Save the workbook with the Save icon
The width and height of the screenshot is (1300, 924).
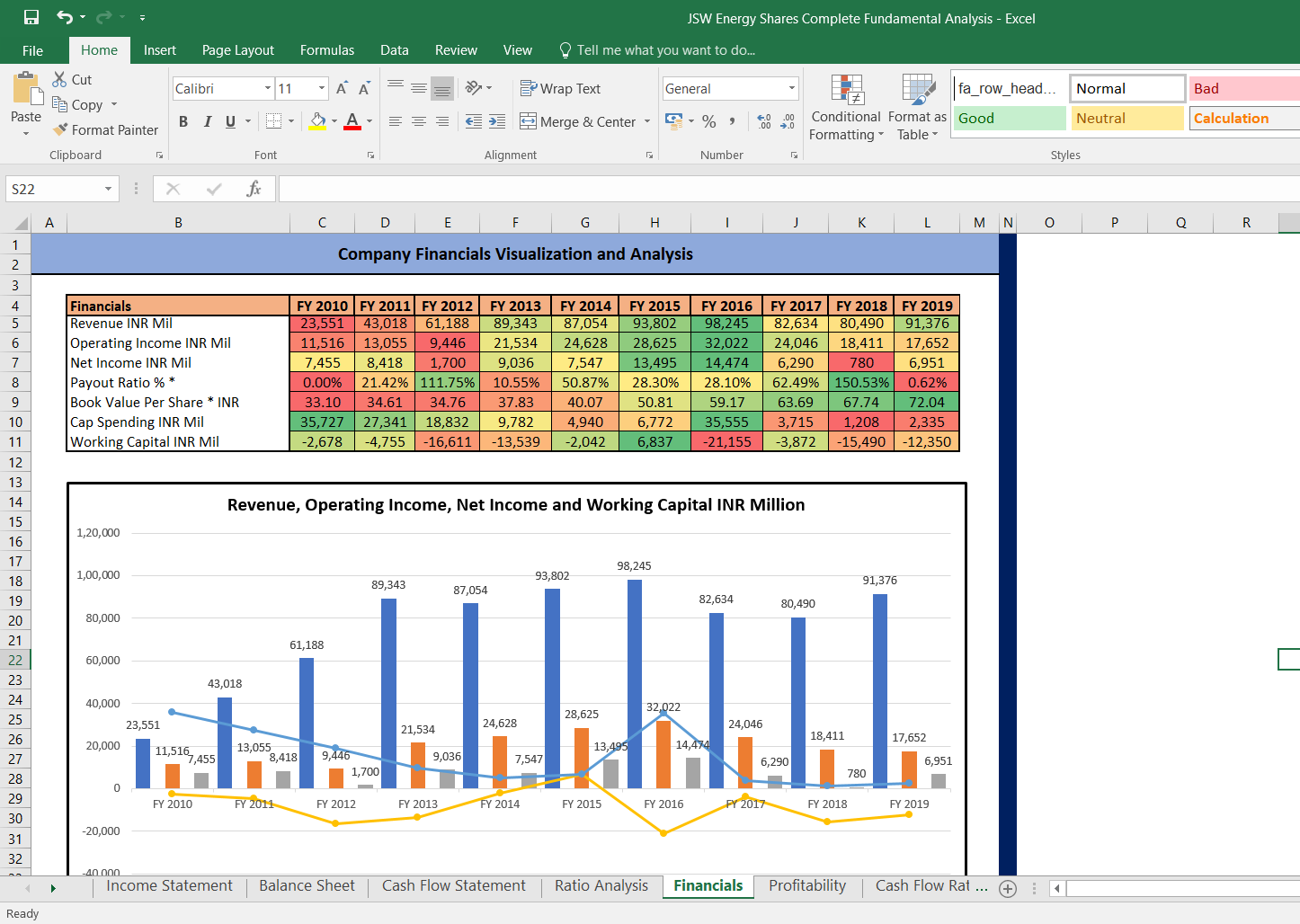tap(31, 18)
